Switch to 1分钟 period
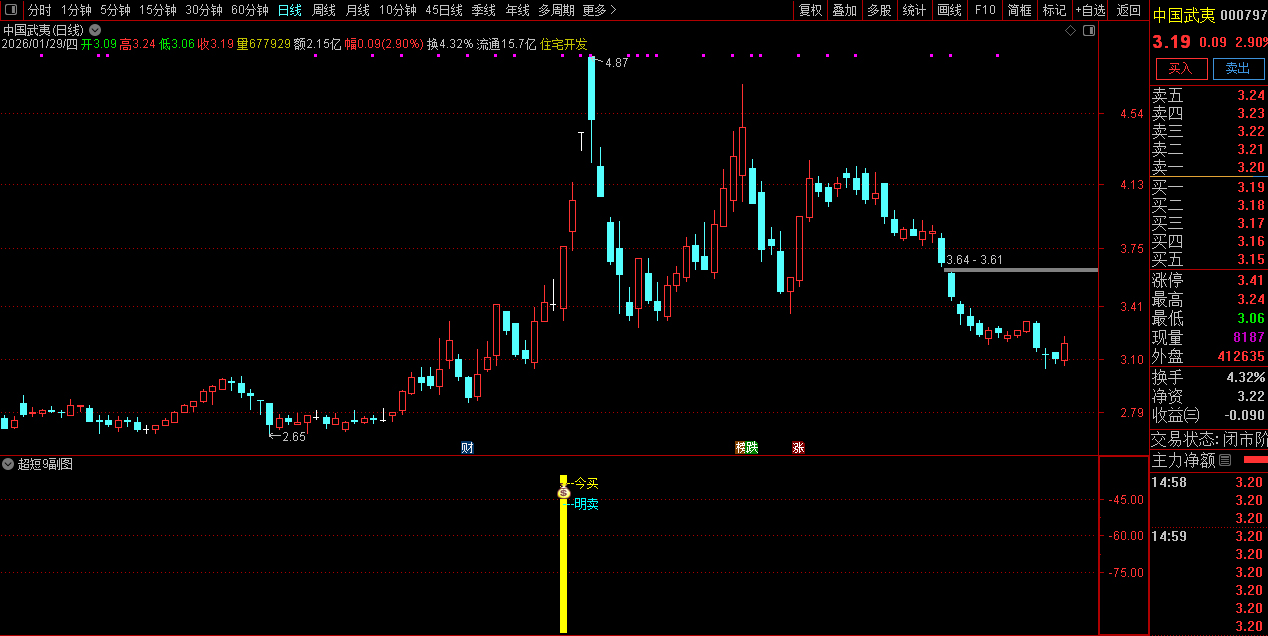The width and height of the screenshot is (1268, 636). [x=76, y=10]
